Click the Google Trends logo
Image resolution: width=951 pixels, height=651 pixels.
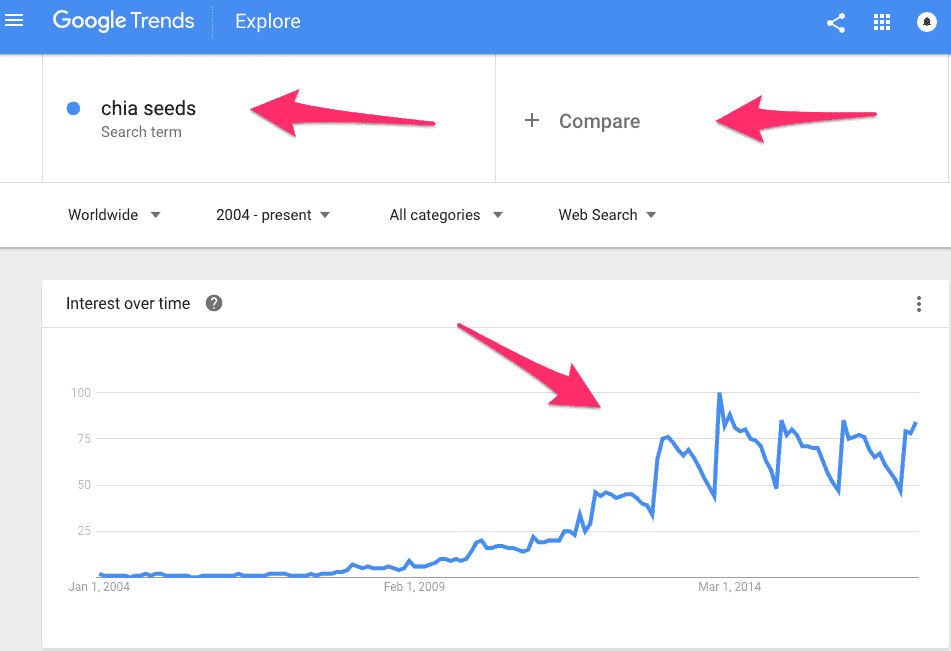pyautogui.click(x=123, y=21)
